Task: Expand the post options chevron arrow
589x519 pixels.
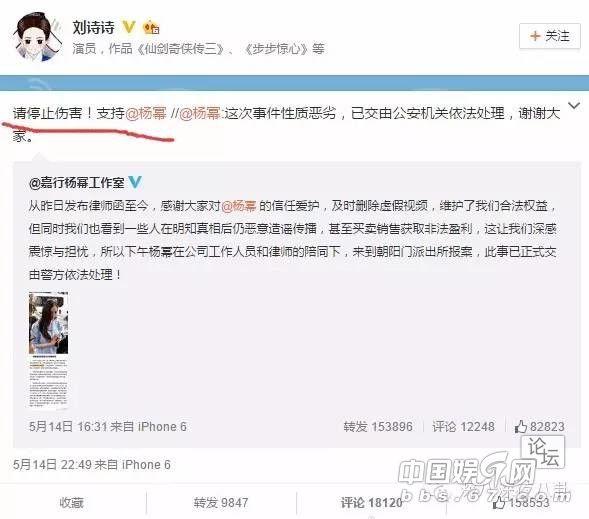Action: (574, 106)
